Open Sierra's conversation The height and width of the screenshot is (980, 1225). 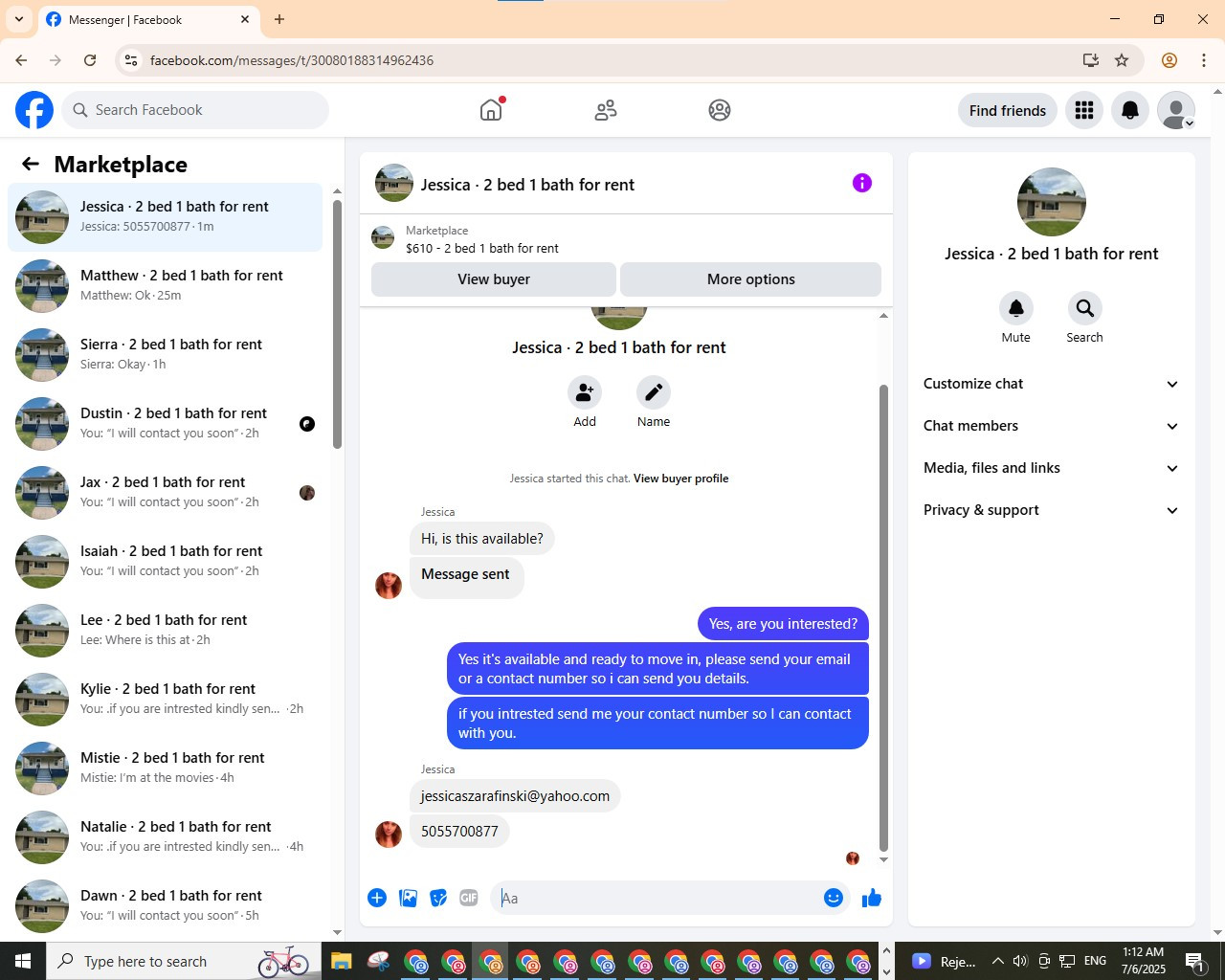[x=166, y=355]
